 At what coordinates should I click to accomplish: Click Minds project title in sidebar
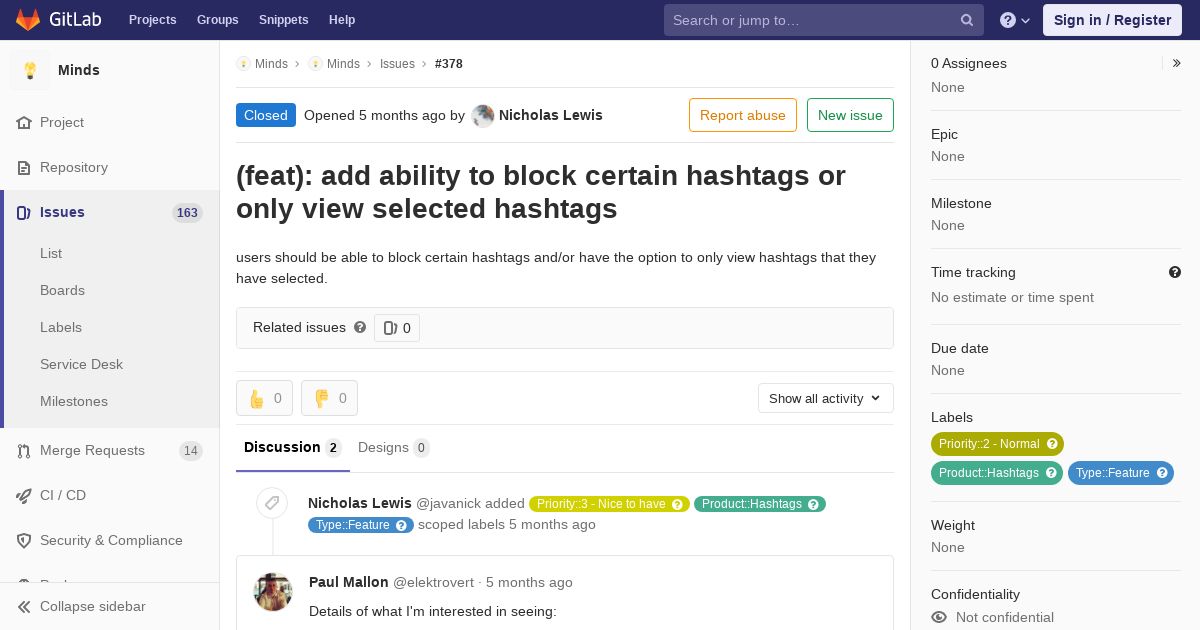click(79, 70)
